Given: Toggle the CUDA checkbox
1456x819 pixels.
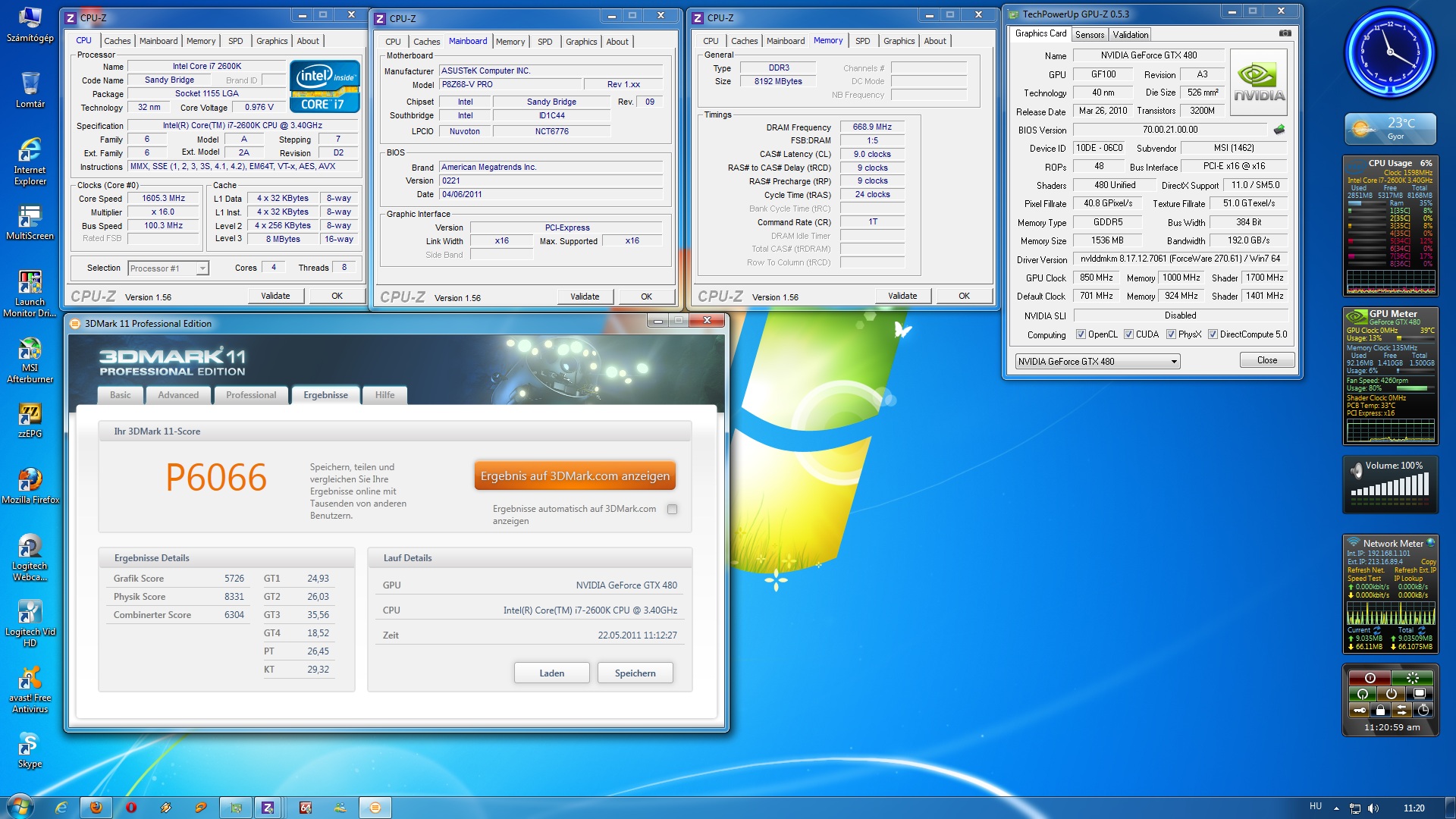Looking at the screenshot, I should pos(1128,334).
